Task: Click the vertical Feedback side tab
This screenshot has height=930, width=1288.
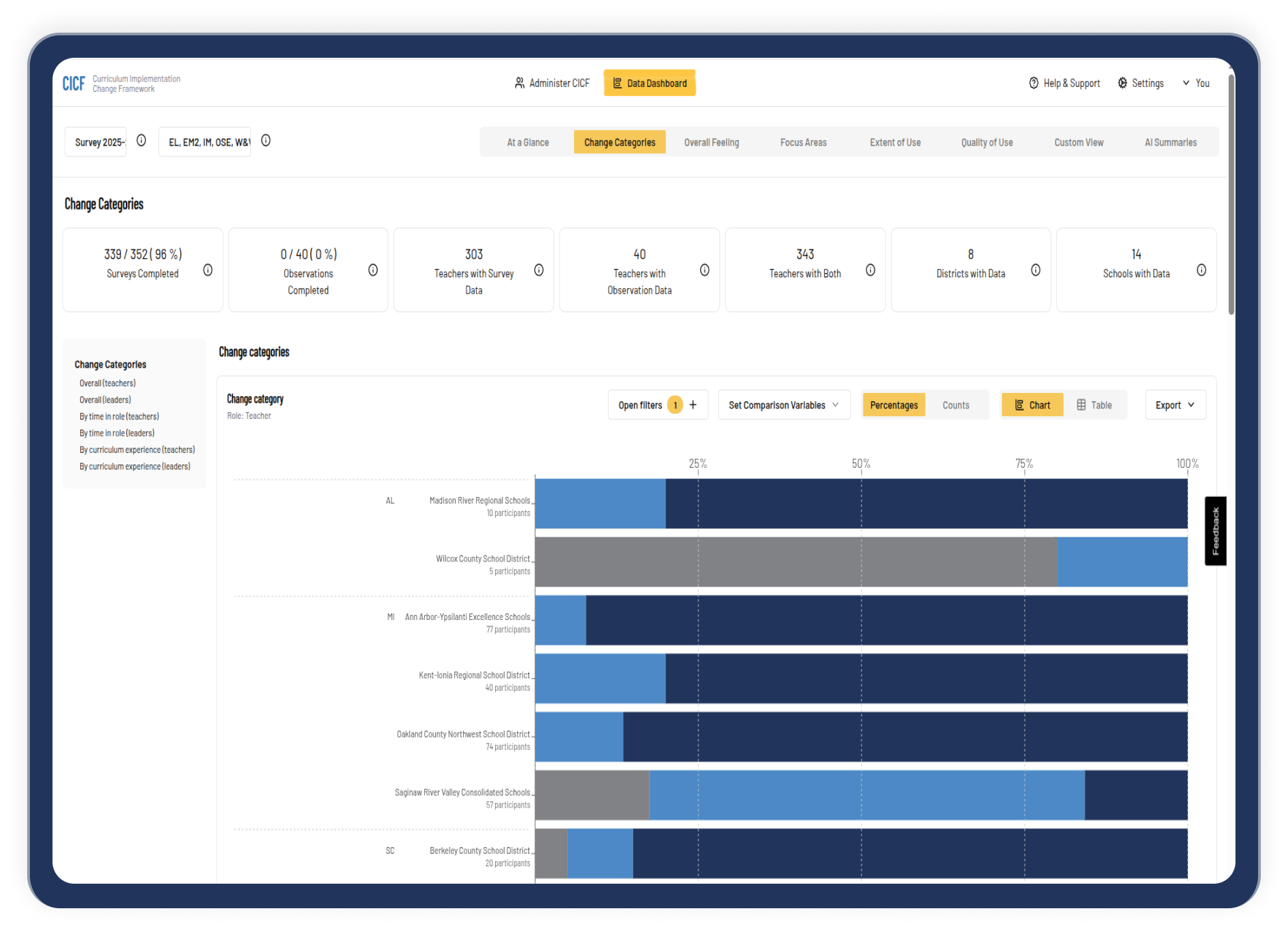Action: point(1215,531)
